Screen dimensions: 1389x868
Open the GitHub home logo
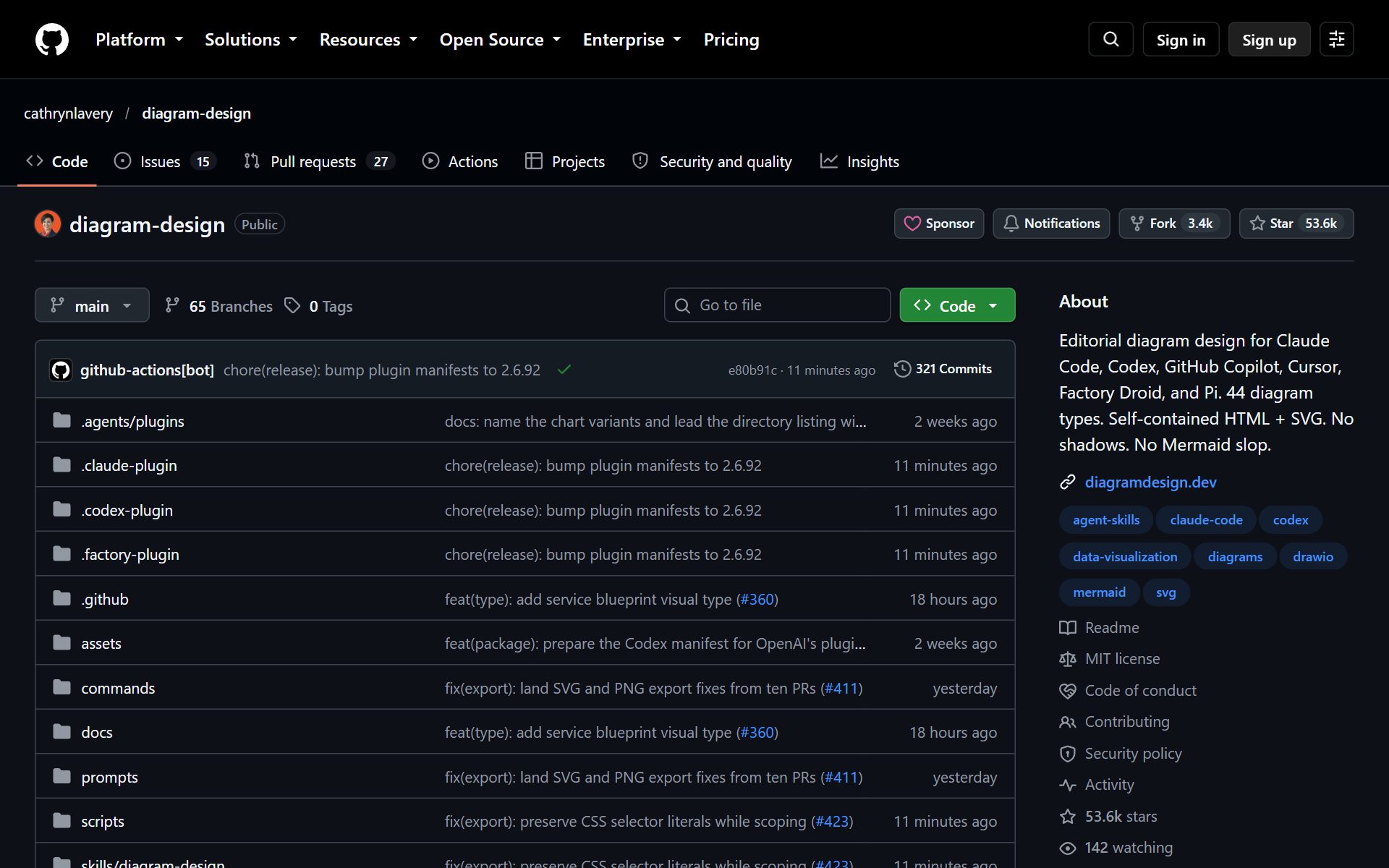52,39
